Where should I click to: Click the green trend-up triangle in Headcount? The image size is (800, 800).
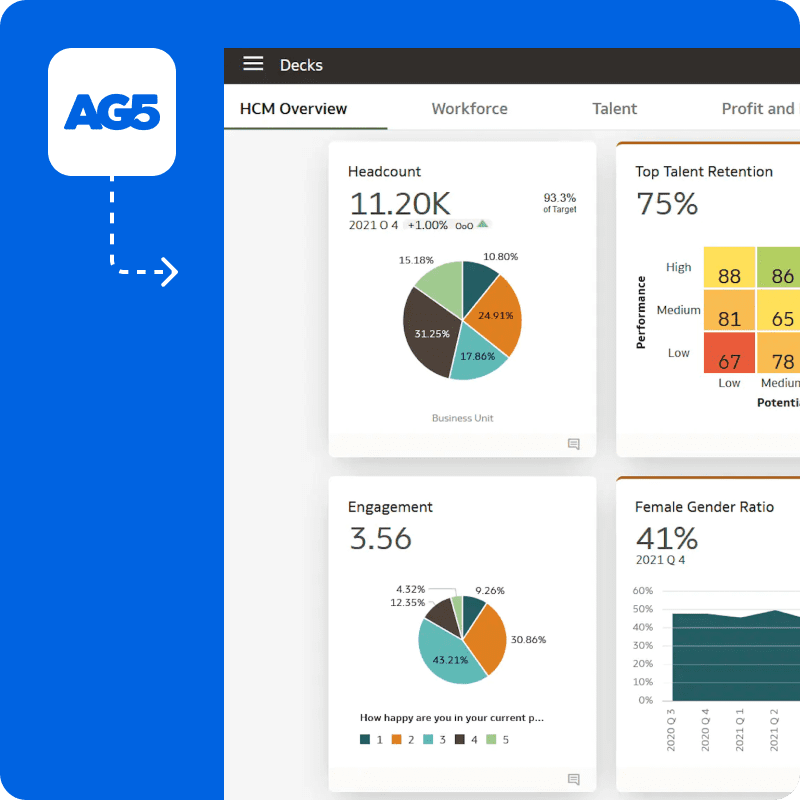(483, 225)
